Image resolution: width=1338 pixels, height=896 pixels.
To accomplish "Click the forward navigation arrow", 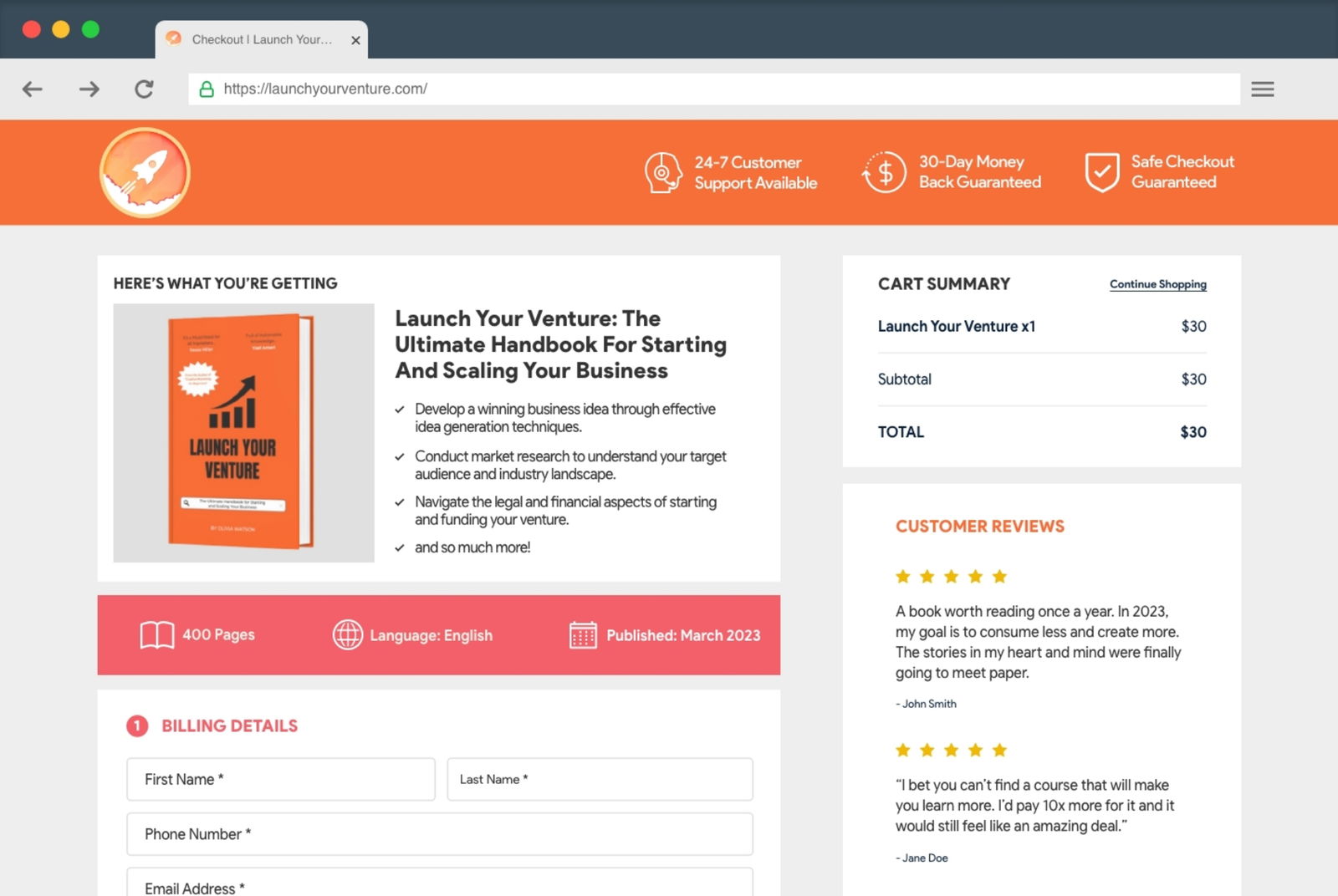I will (88, 89).
